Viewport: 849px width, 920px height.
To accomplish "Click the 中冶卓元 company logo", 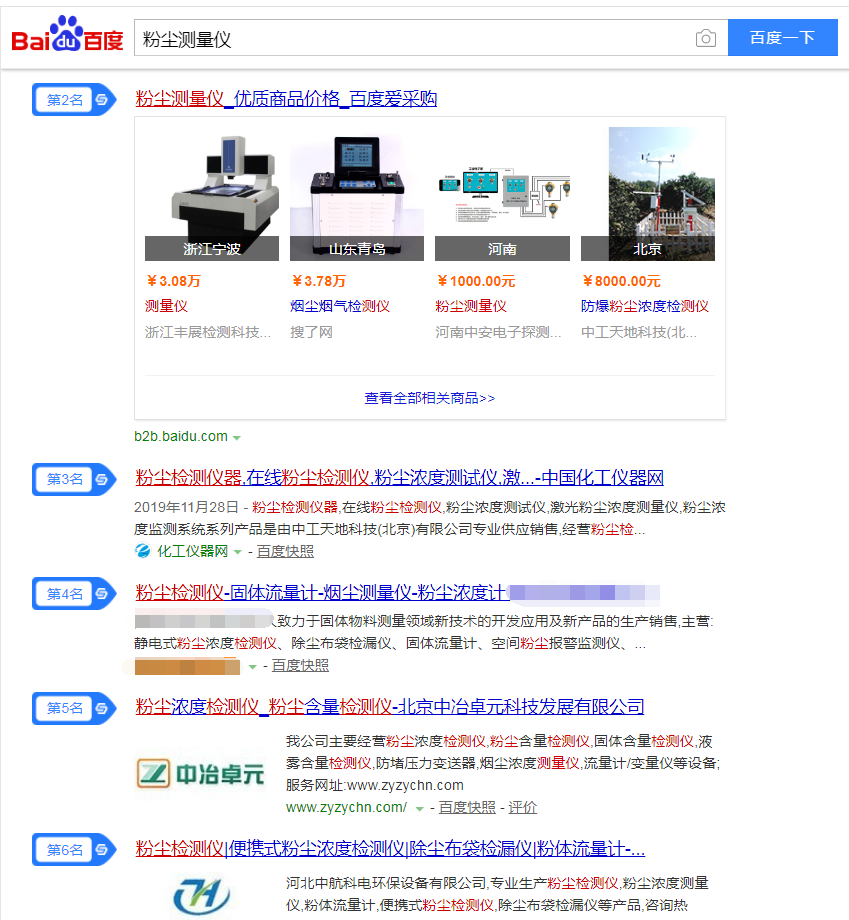I will (200, 774).
